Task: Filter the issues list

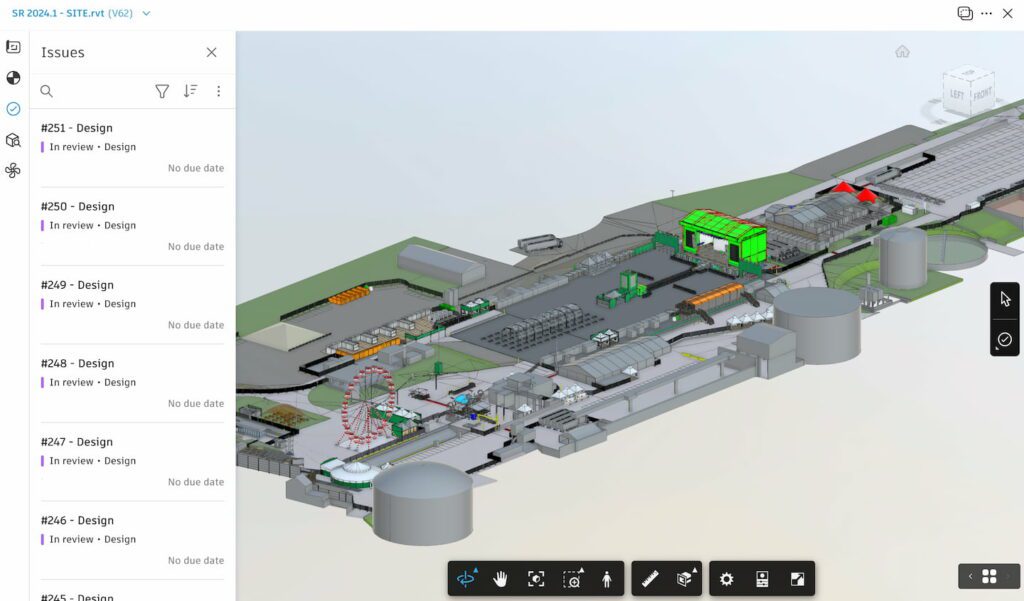Action: (x=162, y=91)
